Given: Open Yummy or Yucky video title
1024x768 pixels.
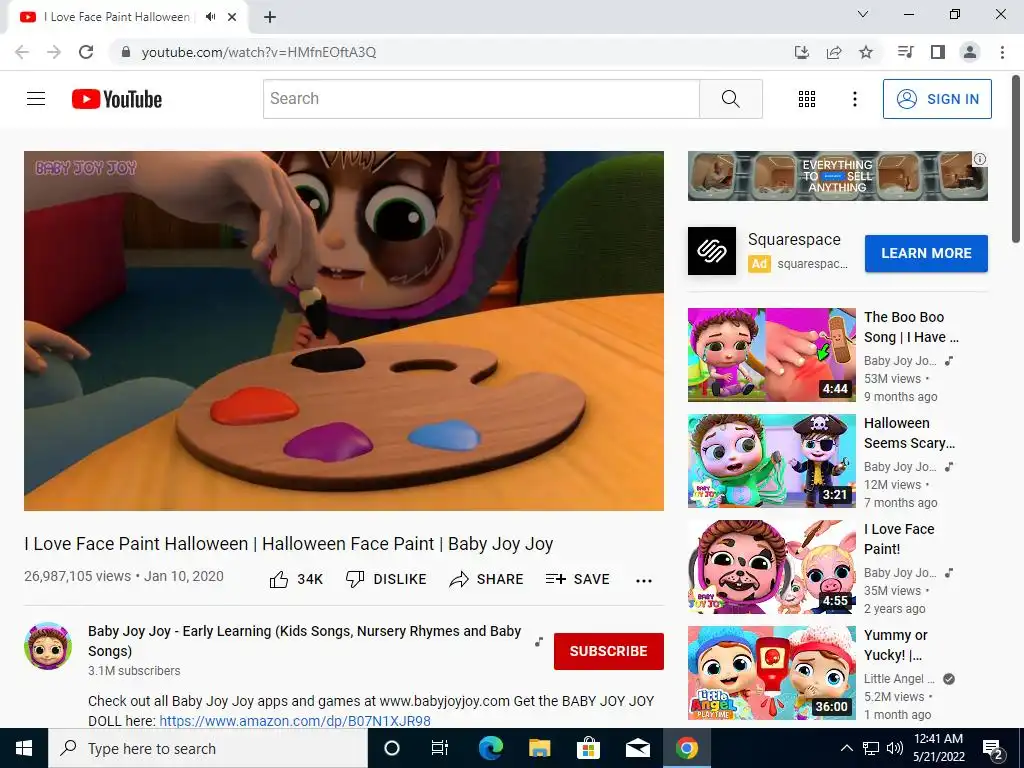Looking at the screenshot, I should (x=895, y=645).
